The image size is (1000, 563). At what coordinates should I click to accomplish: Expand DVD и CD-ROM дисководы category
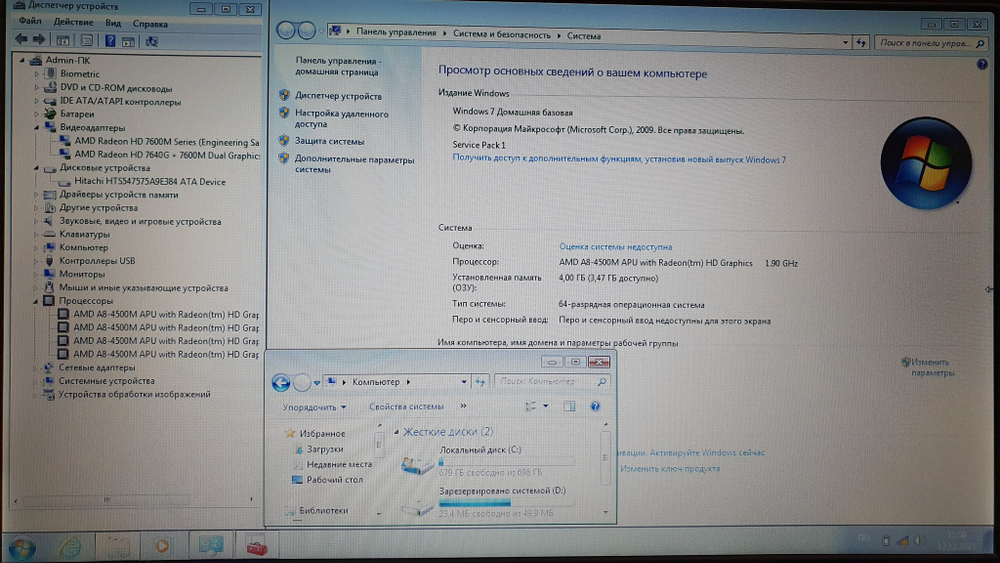tap(36, 88)
